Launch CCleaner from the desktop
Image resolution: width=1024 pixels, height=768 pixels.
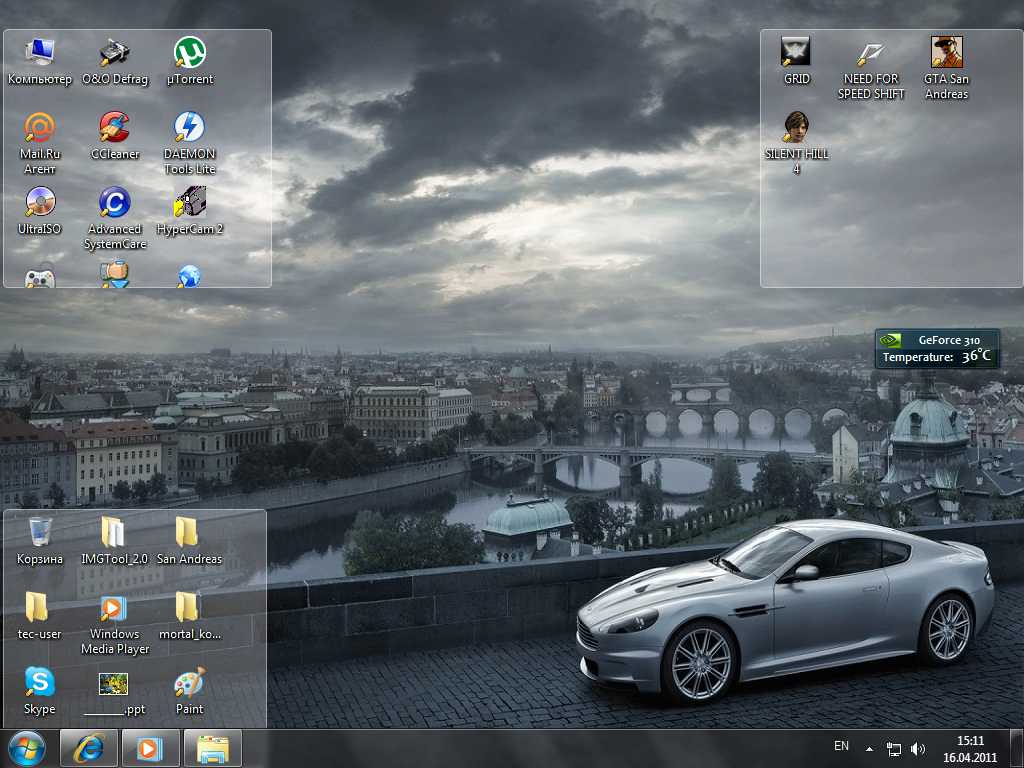(115, 128)
